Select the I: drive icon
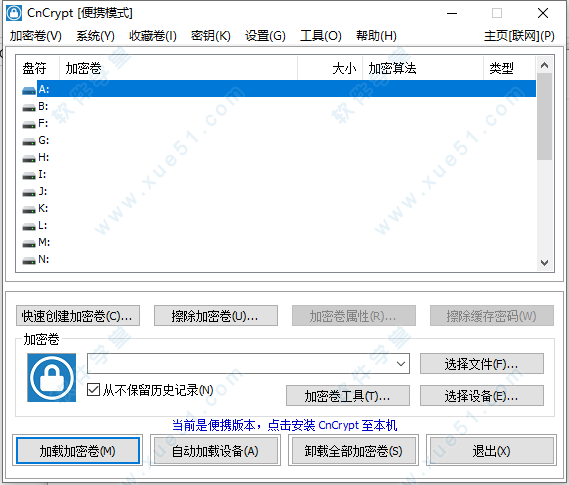The height and width of the screenshot is (485, 569). [29, 175]
